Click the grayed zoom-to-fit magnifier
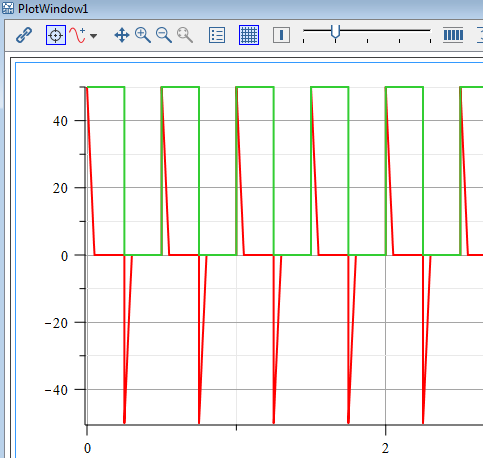This screenshot has height=458, width=483. click(185, 35)
